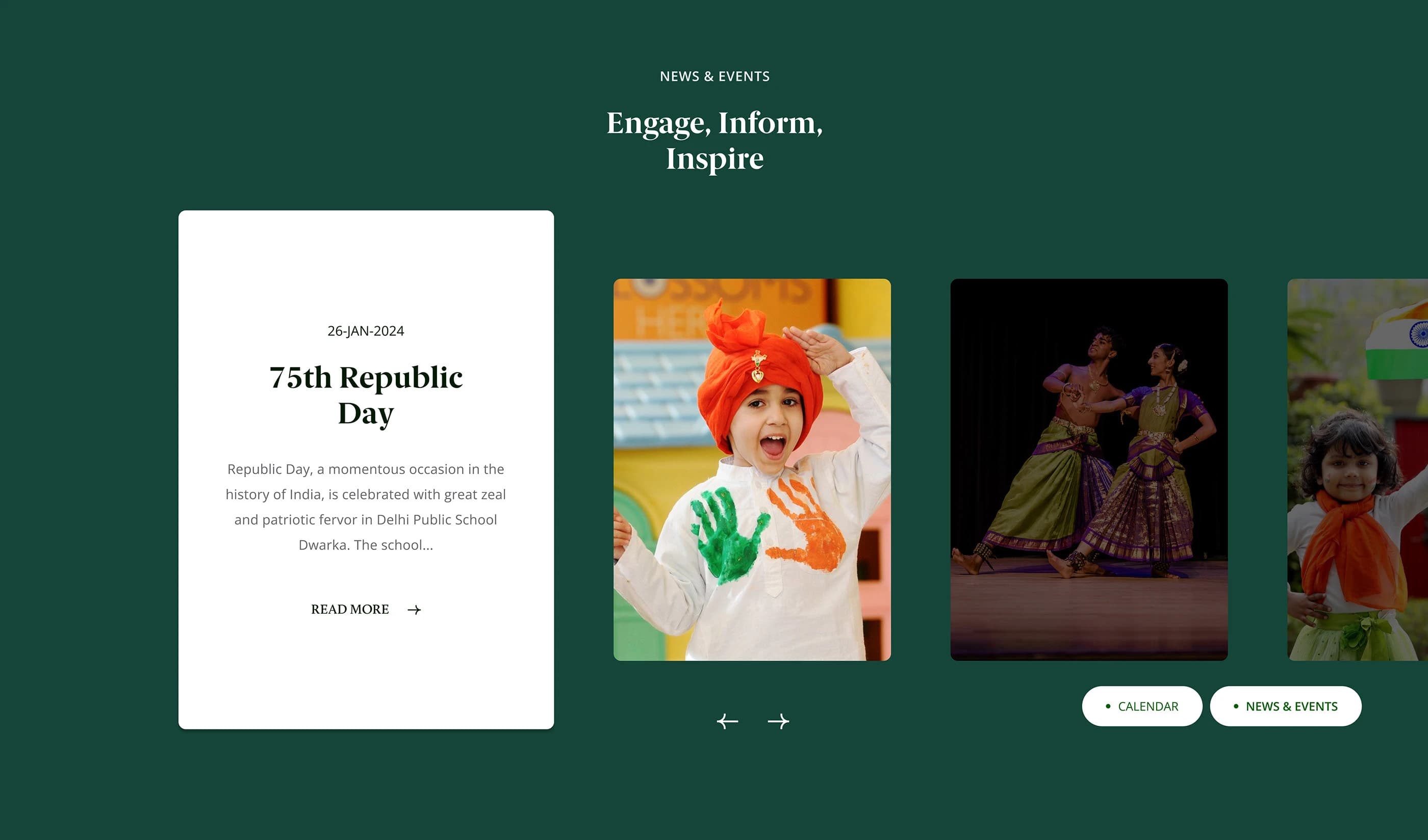Click the left arrow to go back in carousel

pos(727,721)
